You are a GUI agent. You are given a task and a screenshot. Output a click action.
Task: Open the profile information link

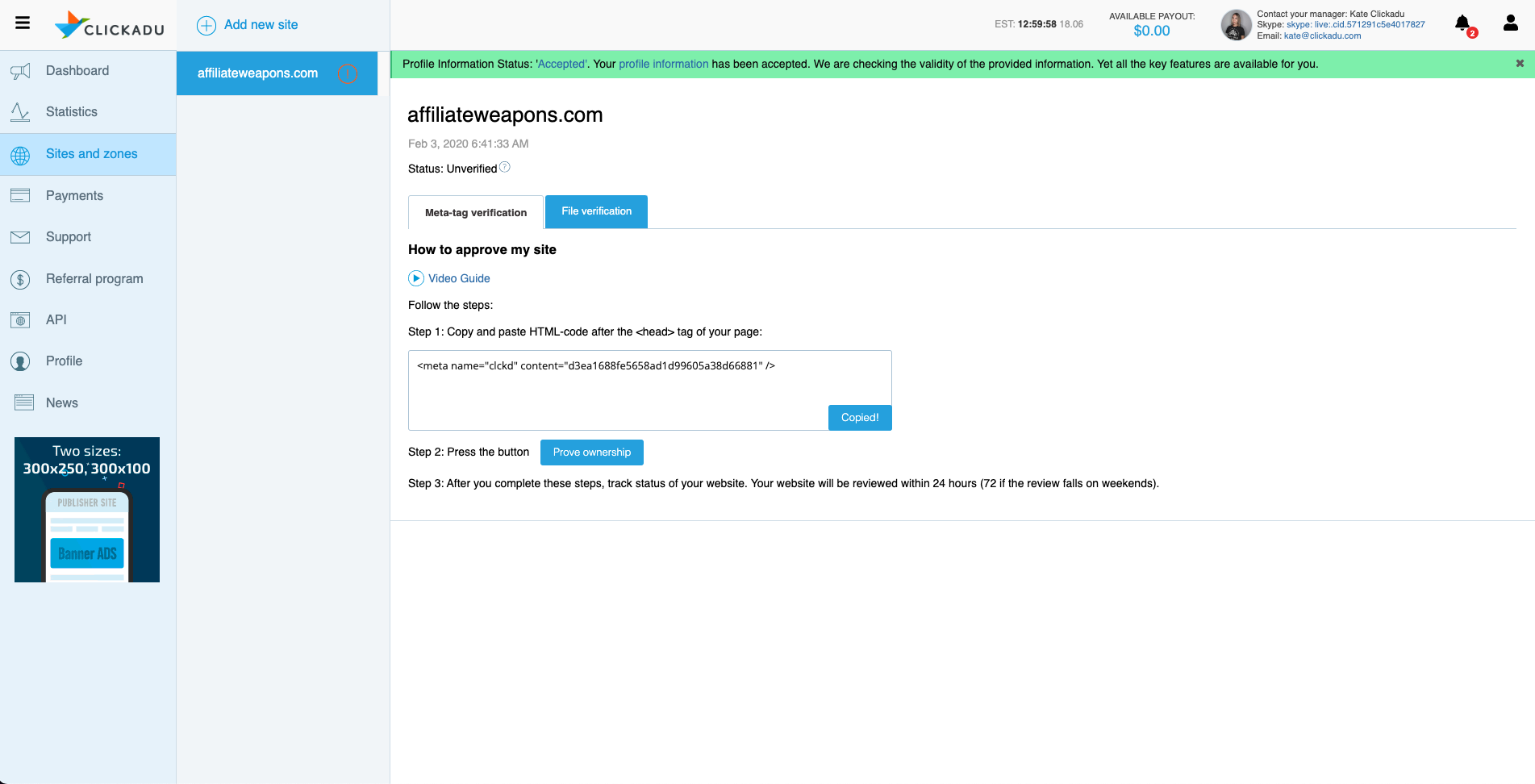point(663,64)
